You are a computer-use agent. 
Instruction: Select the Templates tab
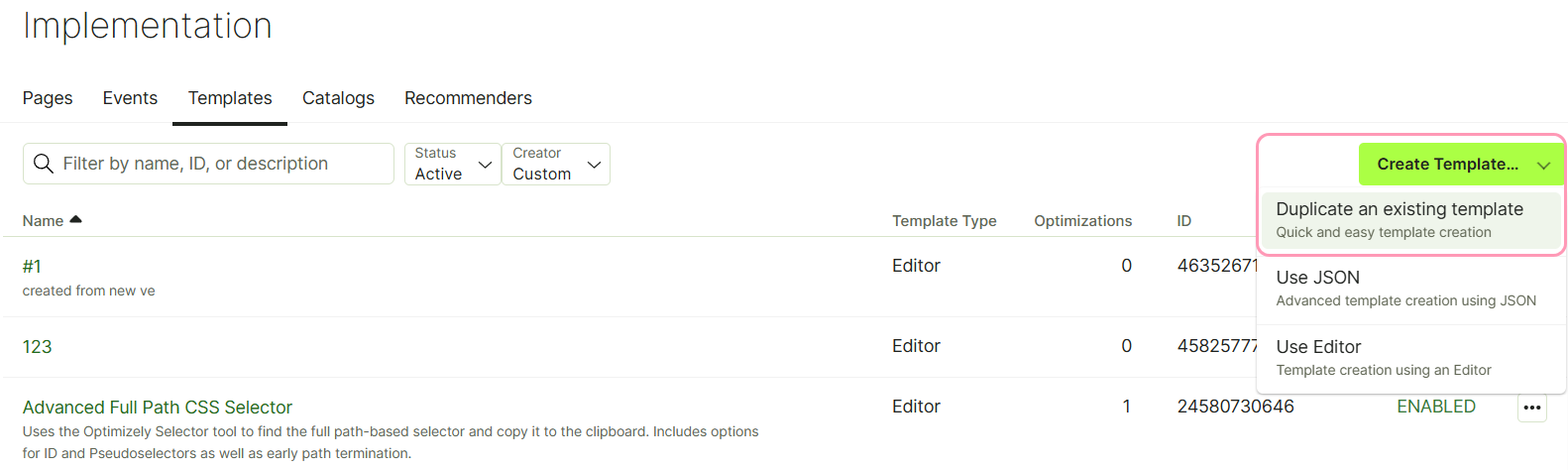[x=230, y=98]
